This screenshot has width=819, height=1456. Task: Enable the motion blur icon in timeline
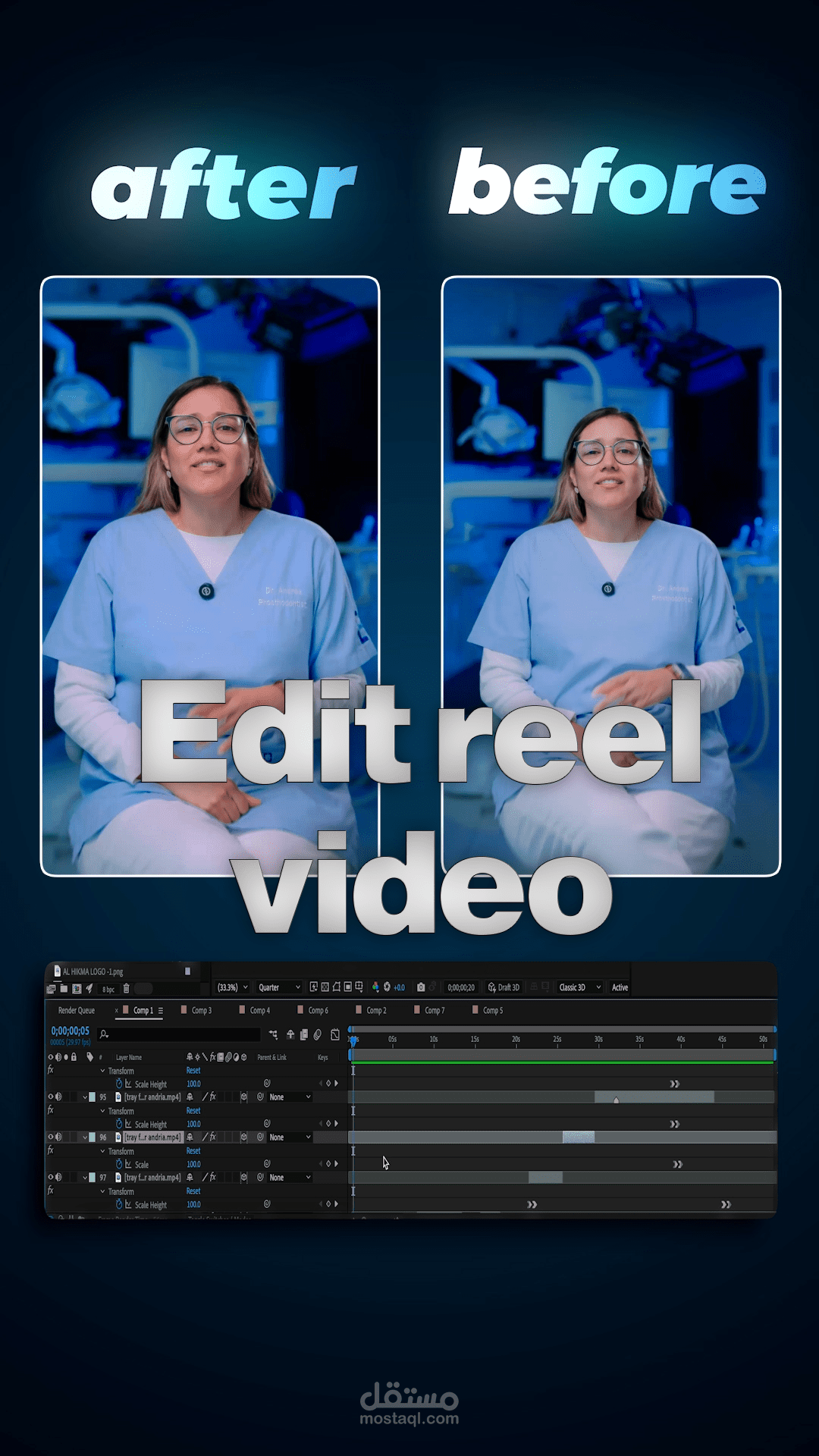pos(318,1034)
